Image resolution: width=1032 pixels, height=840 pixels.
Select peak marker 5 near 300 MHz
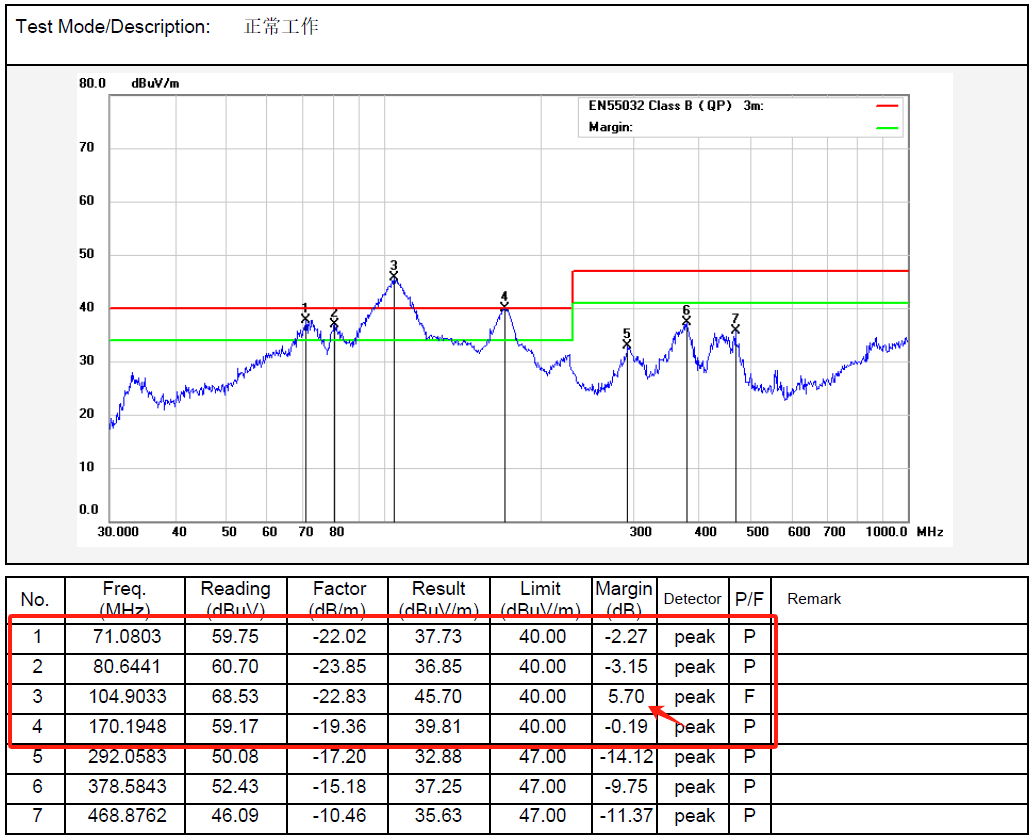point(627,343)
